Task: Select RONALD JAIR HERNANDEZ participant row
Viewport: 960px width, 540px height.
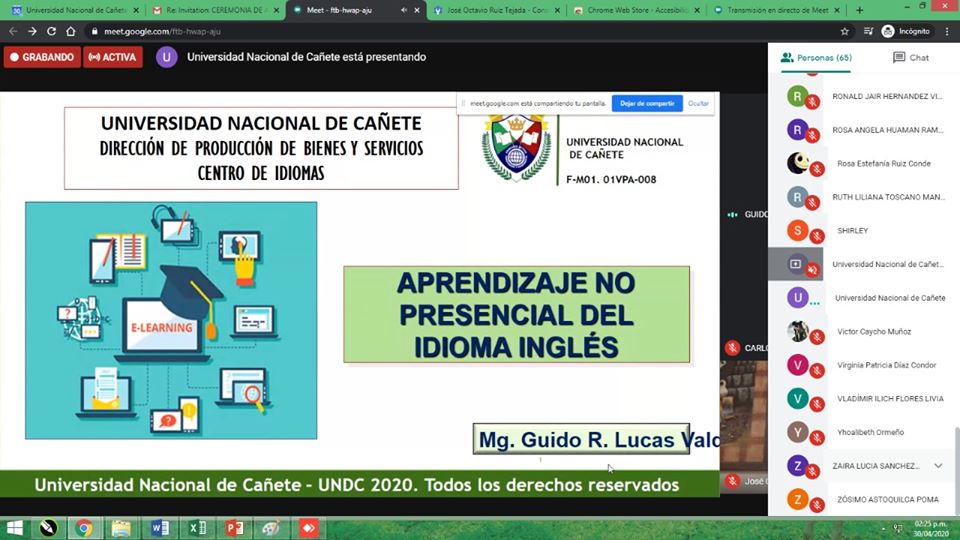Action: [x=863, y=96]
